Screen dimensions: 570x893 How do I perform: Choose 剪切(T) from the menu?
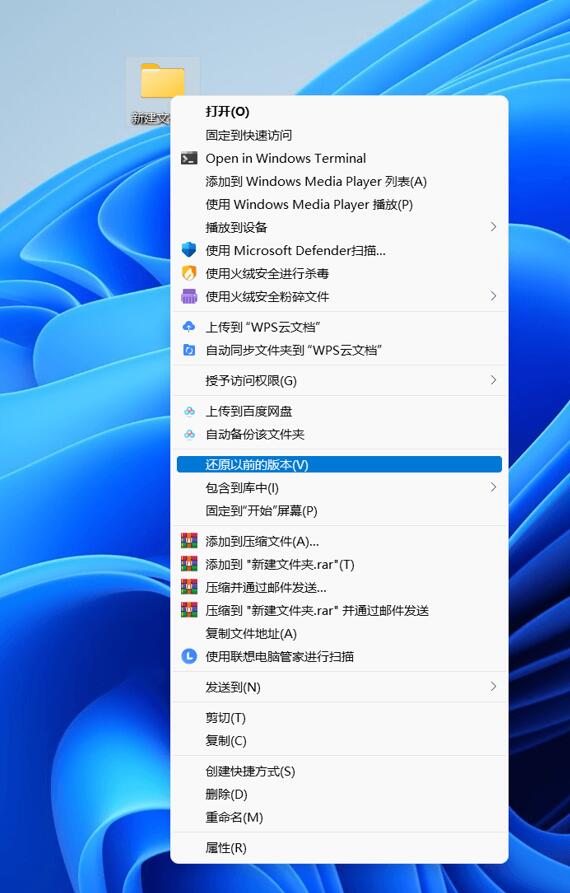click(339, 718)
